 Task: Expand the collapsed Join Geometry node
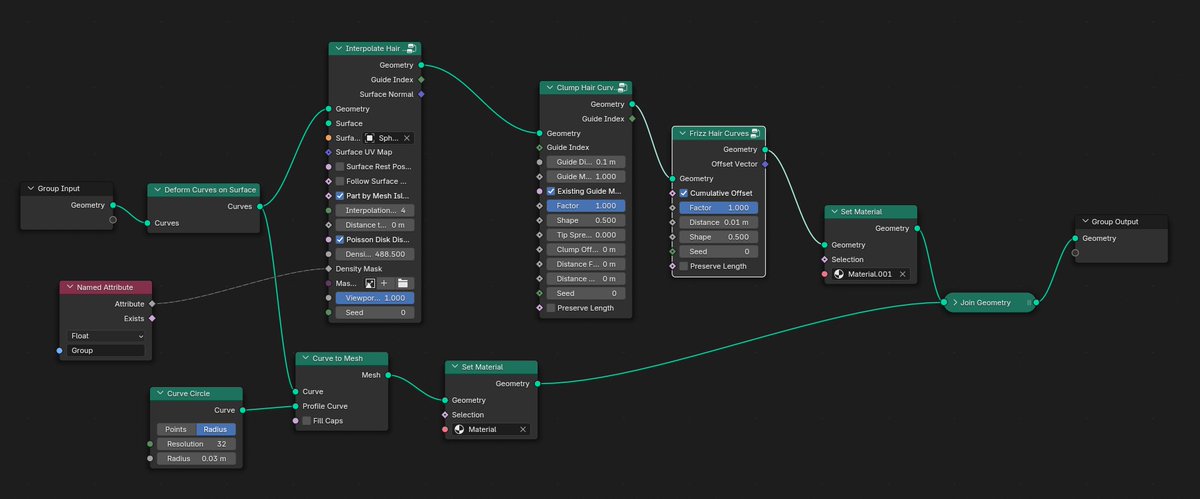(955, 302)
